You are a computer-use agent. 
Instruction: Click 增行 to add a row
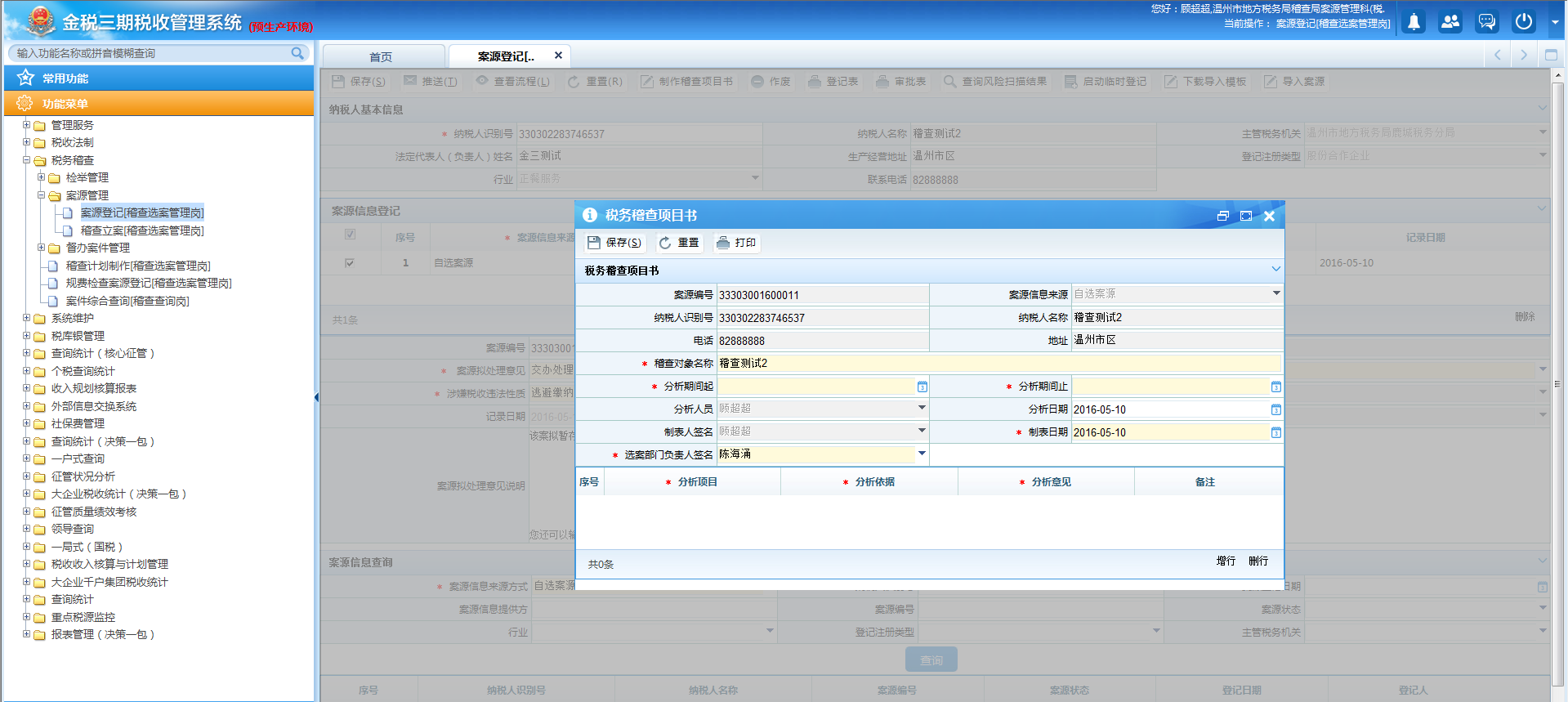(x=1226, y=561)
